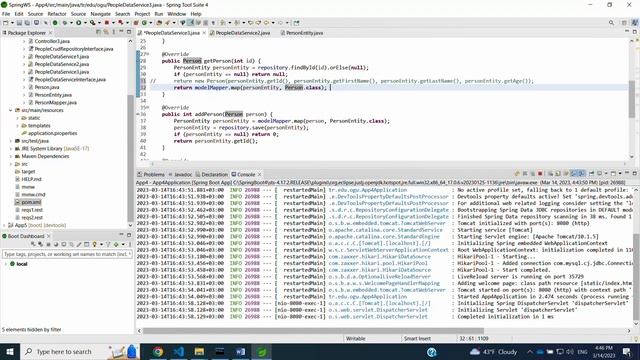The height and width of the screenshot is (360, 640).
Task: Expand the App5 project node
Action: pos(4,225)
